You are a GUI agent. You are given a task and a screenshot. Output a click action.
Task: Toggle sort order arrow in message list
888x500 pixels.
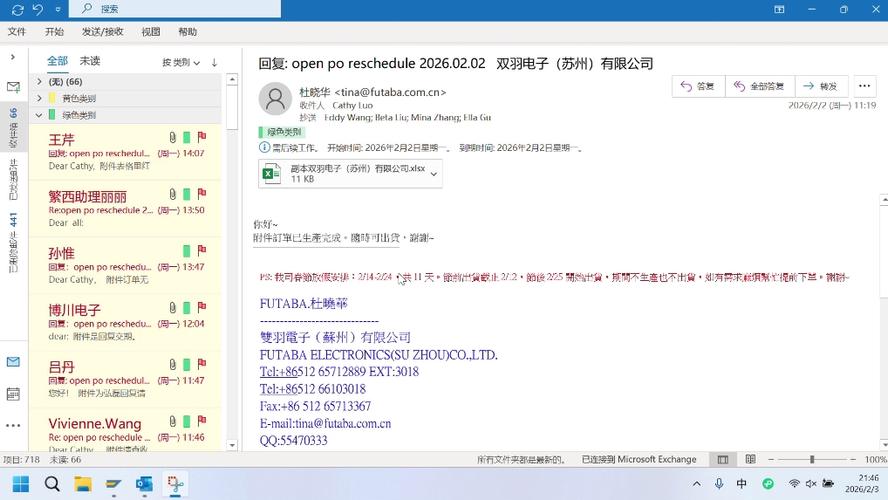click(215, 62)
